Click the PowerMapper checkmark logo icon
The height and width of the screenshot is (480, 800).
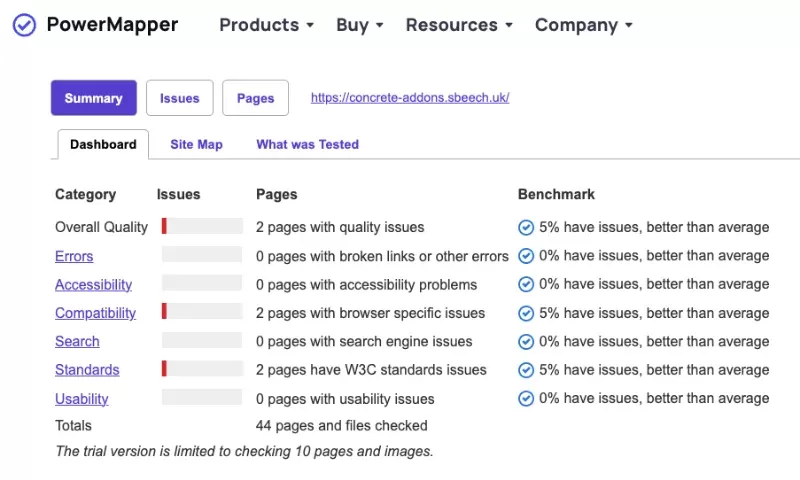pyautogui.click(x=24, y=25)
